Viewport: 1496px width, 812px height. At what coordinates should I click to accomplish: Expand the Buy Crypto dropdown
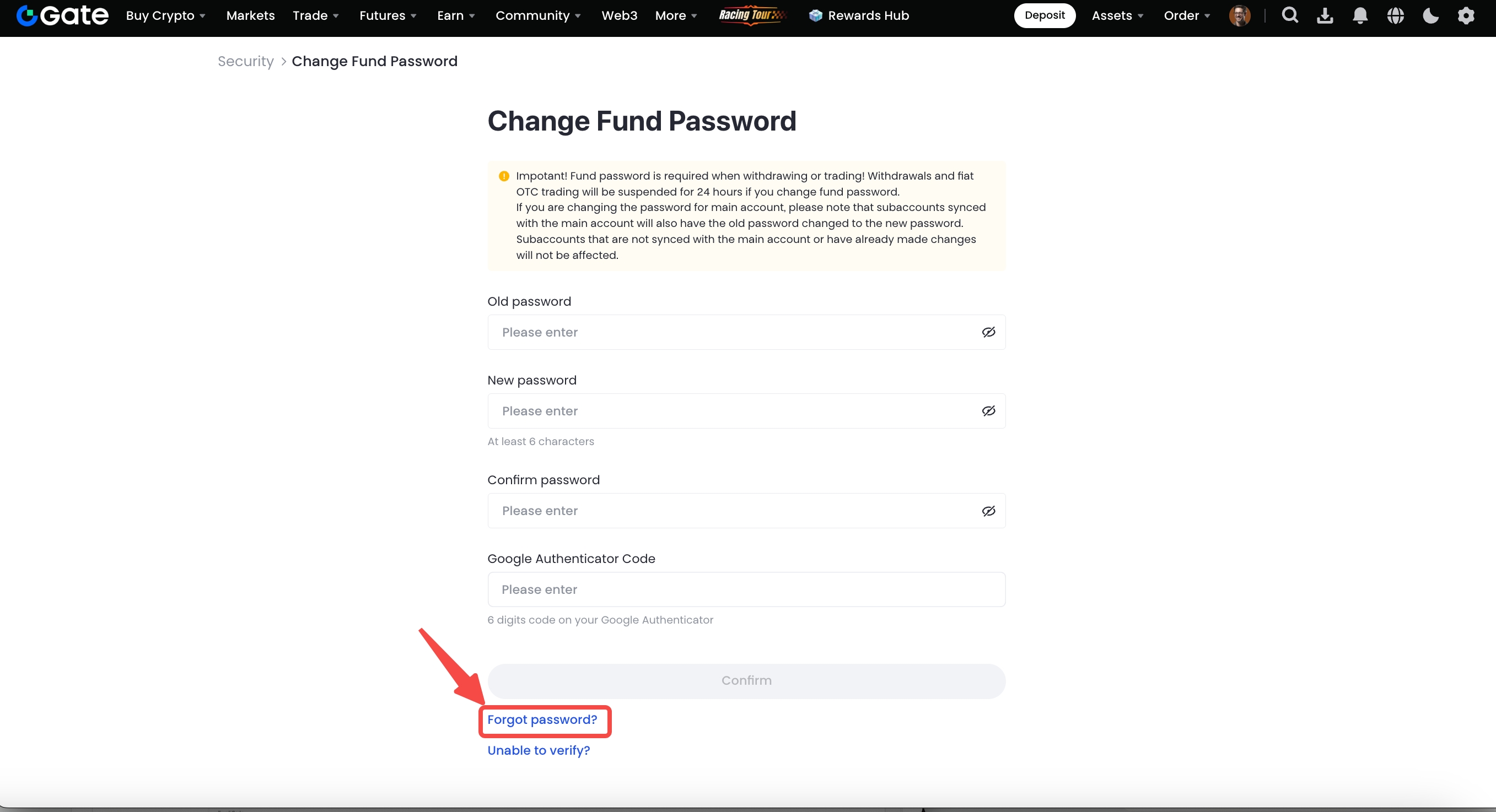click(165, 15)
